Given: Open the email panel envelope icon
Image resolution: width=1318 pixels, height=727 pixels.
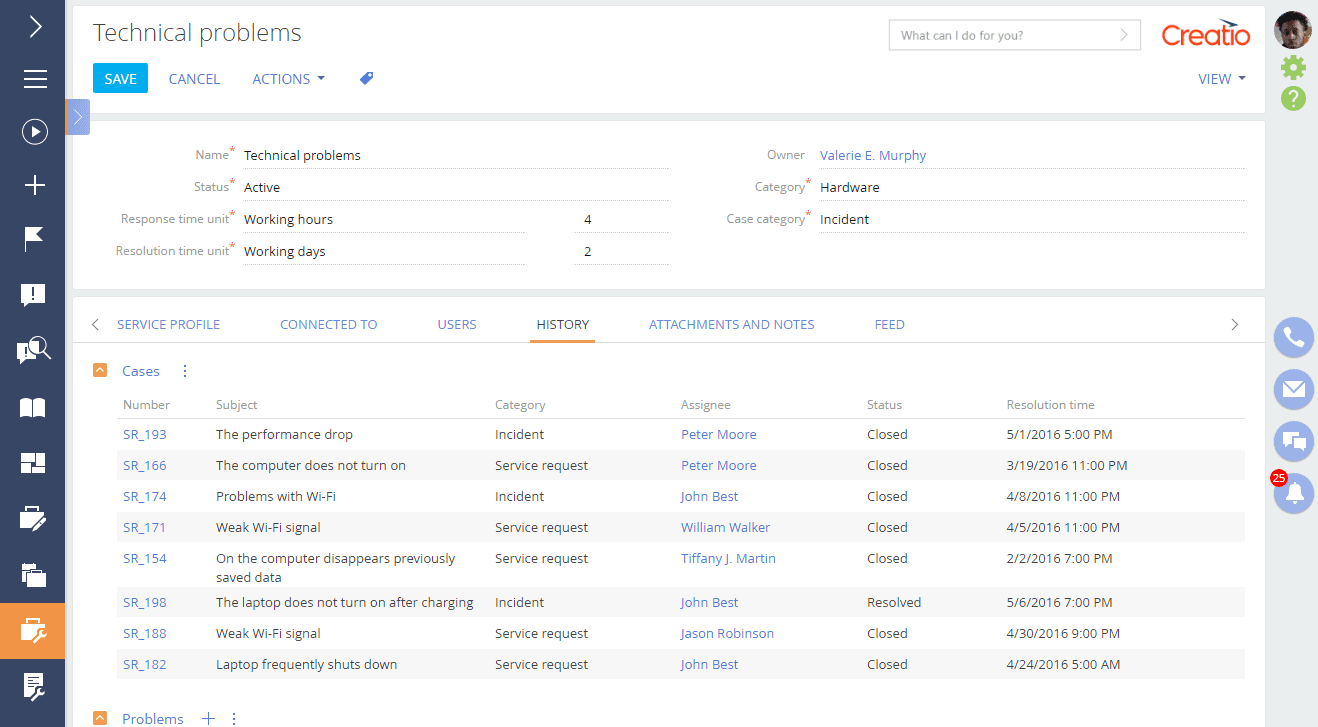Looking at the screenshot, I should point(1293,389).
